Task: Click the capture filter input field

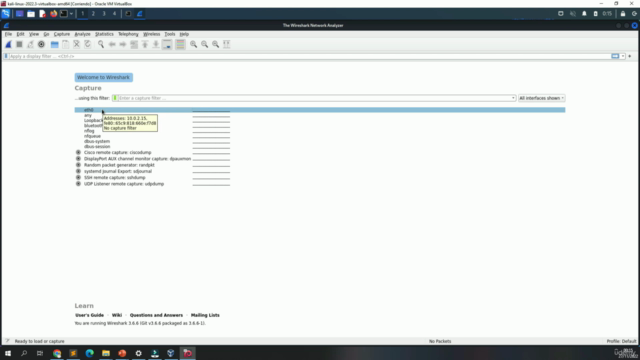Action: (x=314, y=98)
